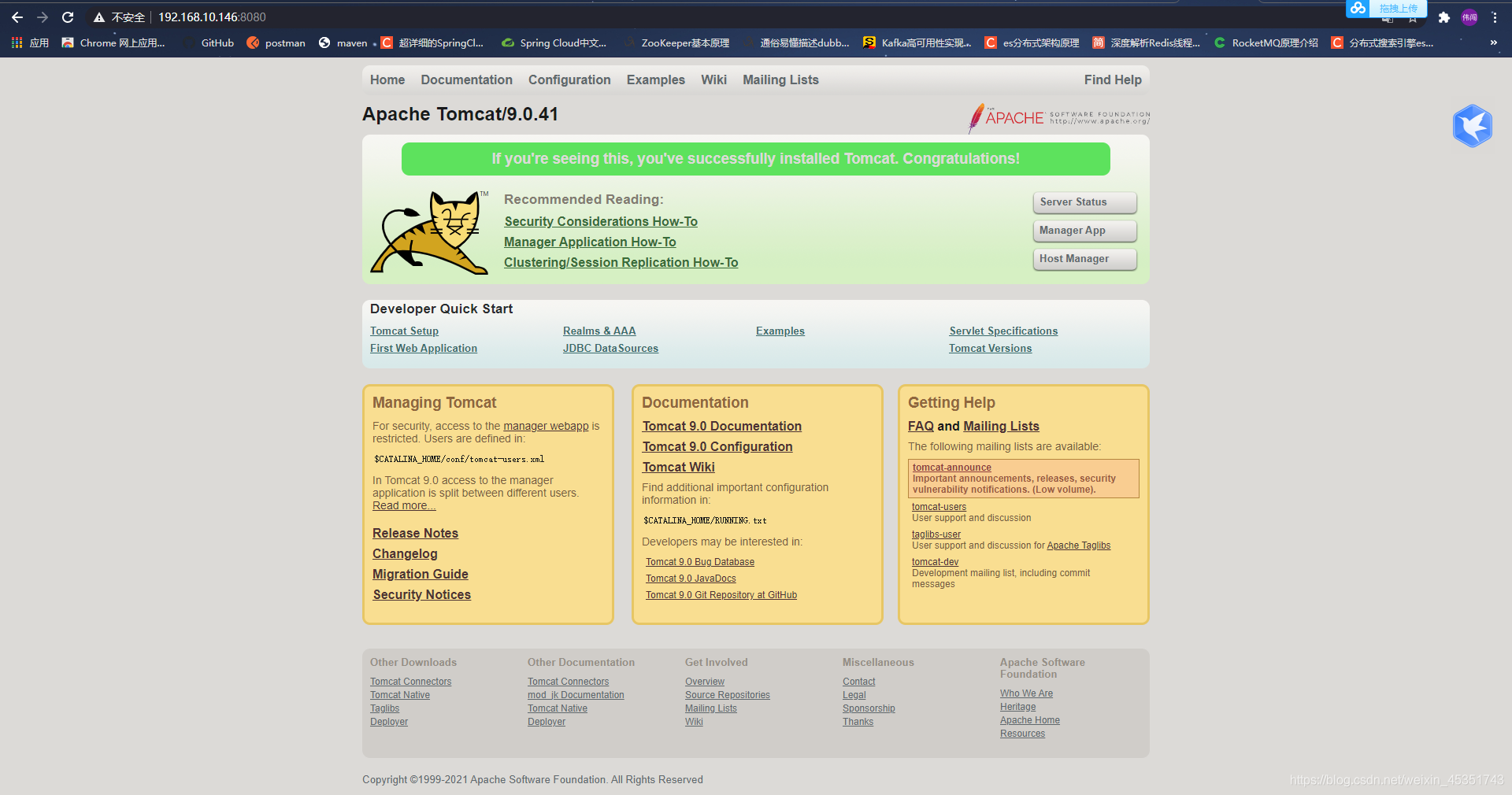This screenshot has width=1512, height=795.
Task: Click the Baidu cloud upload icon
Action: point(1358,8)
